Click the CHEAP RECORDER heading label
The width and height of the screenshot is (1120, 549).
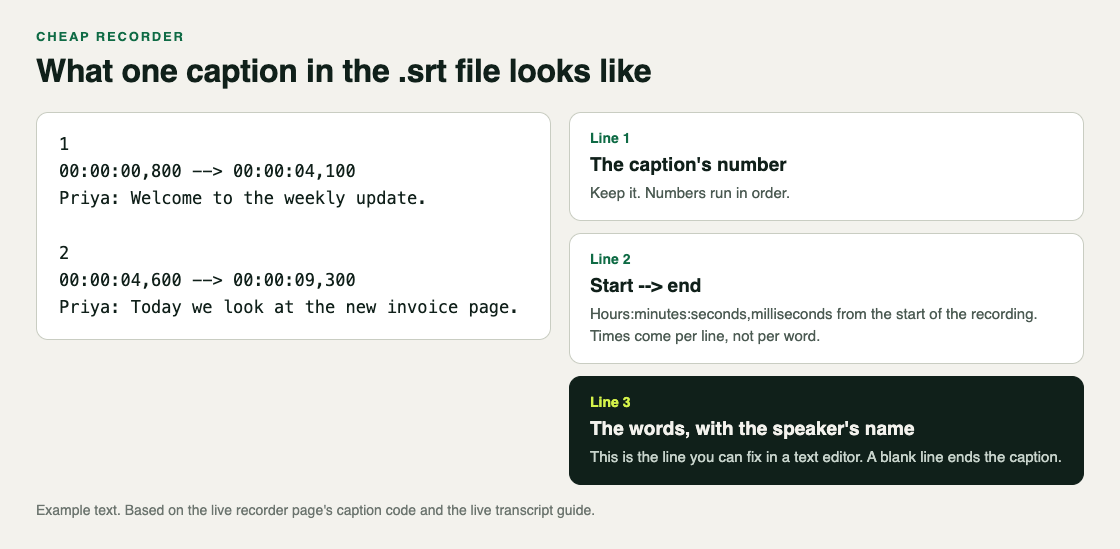pos(110,36)
